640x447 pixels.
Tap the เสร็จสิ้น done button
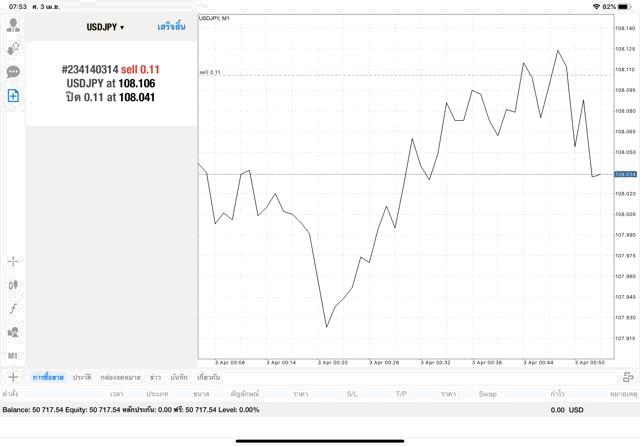coord(171,27)
